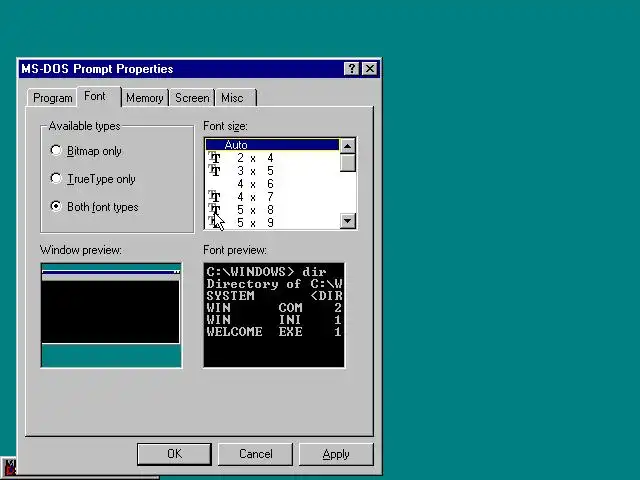Click the MS-DOS taskbar icon
Viewport: 640px width, 480px height.
click(9, 467)
